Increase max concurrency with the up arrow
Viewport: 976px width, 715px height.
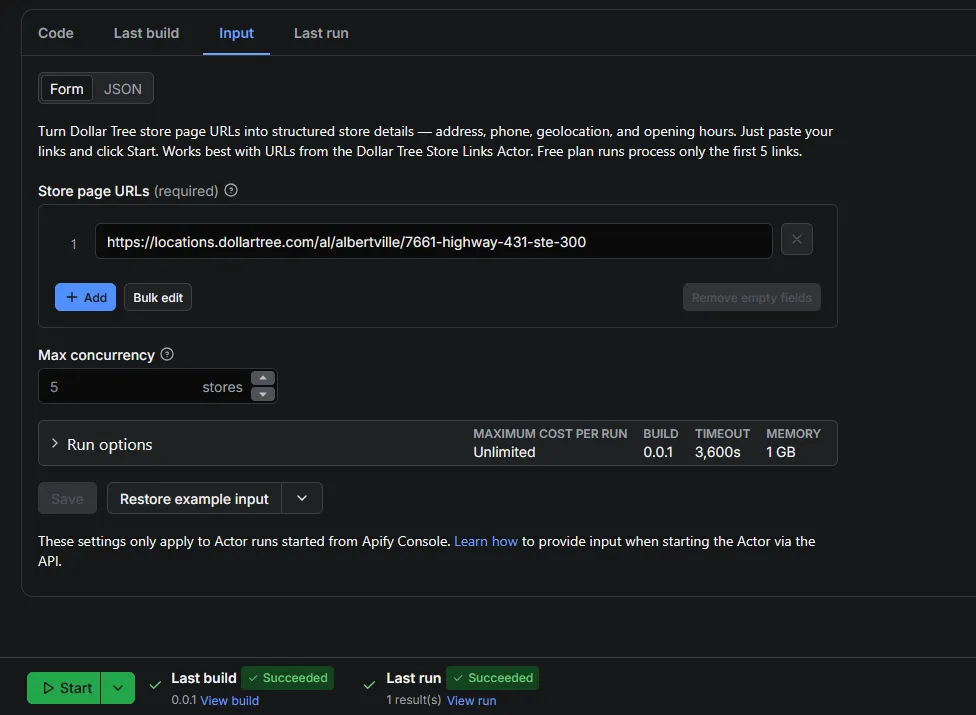263,378
